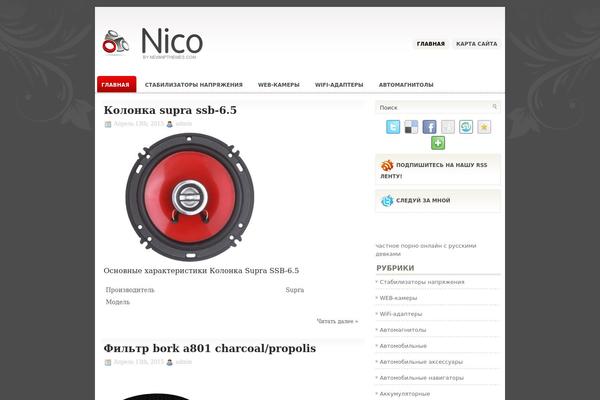Click 'Производитель' table cell
Image resolution: width=600 pixels, height=400 pixels.
[x=130, y=290]
